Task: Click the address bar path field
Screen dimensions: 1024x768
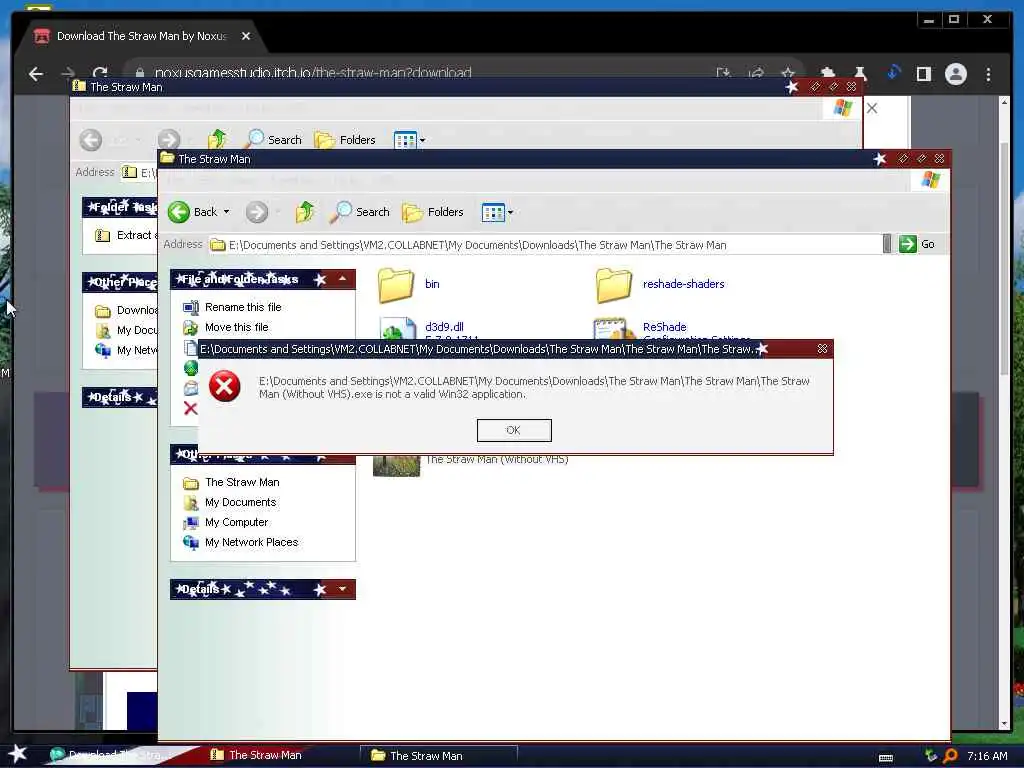Action: [545, 245]
